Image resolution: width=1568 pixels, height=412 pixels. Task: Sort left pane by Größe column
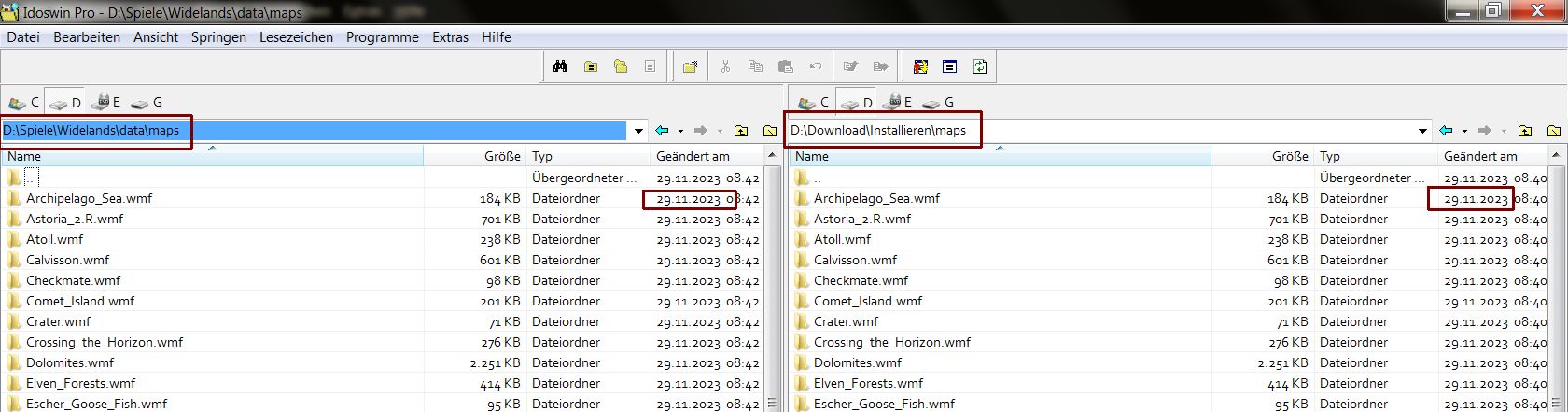click(x=475, y=156)
